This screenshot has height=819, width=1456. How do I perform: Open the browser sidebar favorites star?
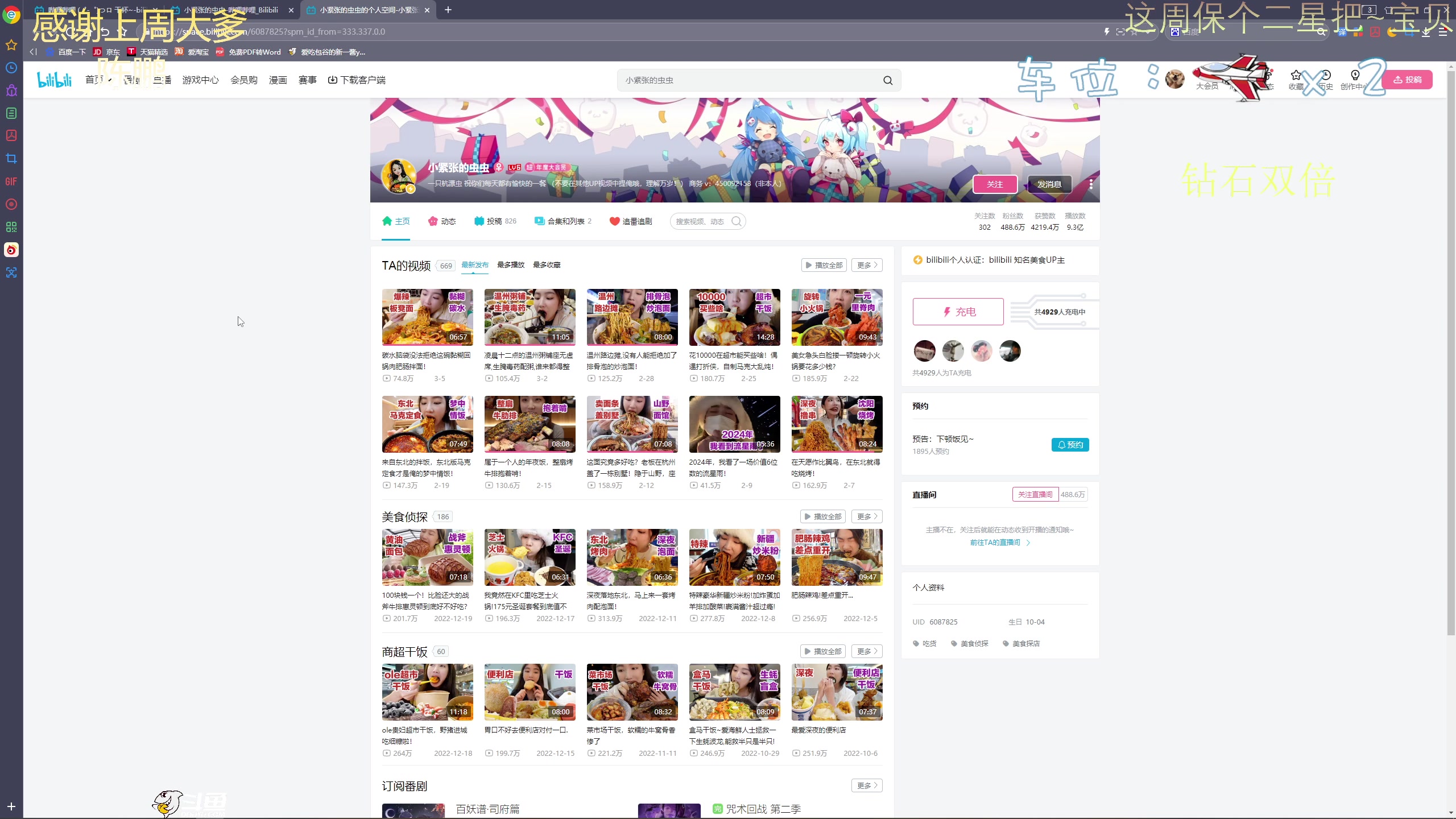[x=11, y=45]
